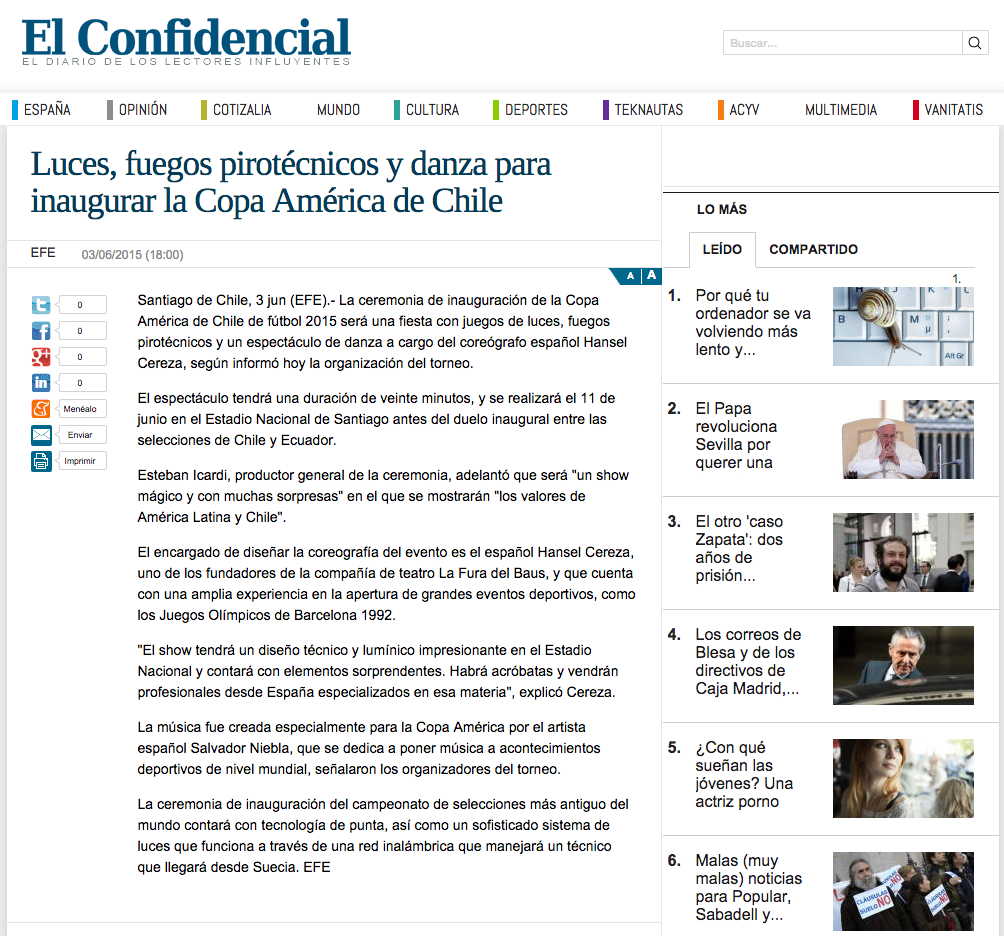The height and width of the screenshot is (936, 1004).
Task: Click the printer icon
Action: coord(41,461)
